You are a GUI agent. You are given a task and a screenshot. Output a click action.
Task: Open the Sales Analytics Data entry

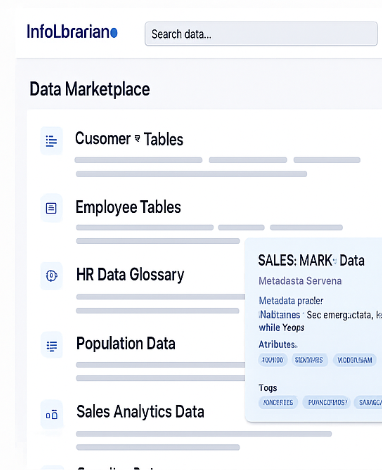click(x=140, y=412)
